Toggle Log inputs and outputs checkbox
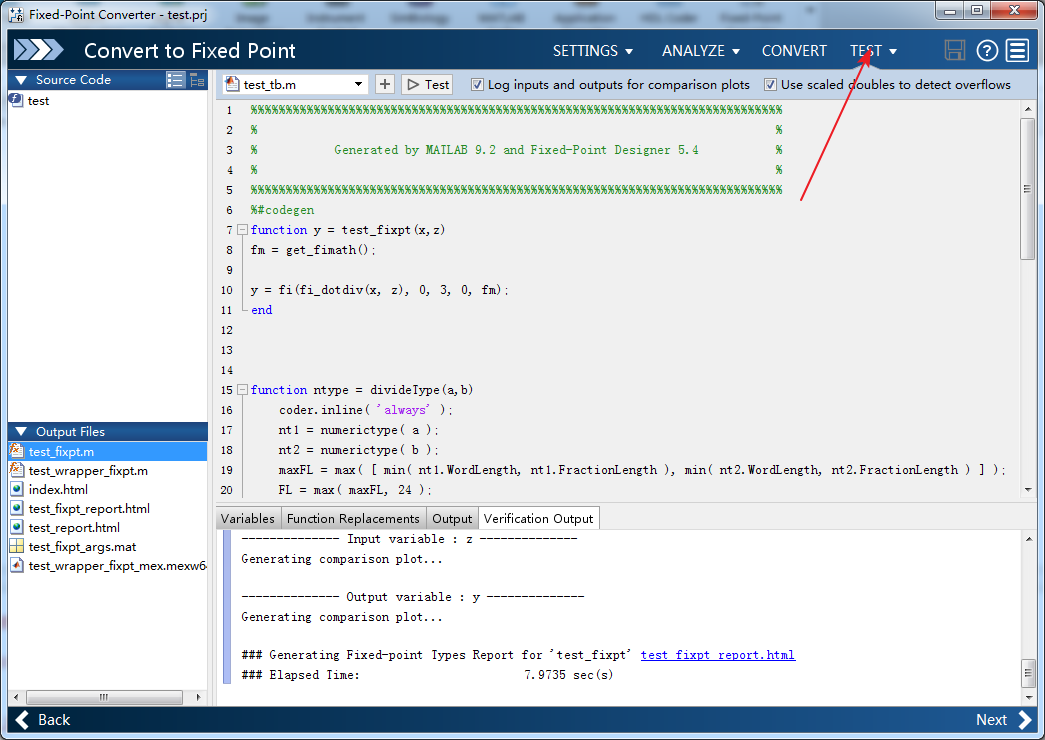This screenshot has width=1045, height=740. 477,85
